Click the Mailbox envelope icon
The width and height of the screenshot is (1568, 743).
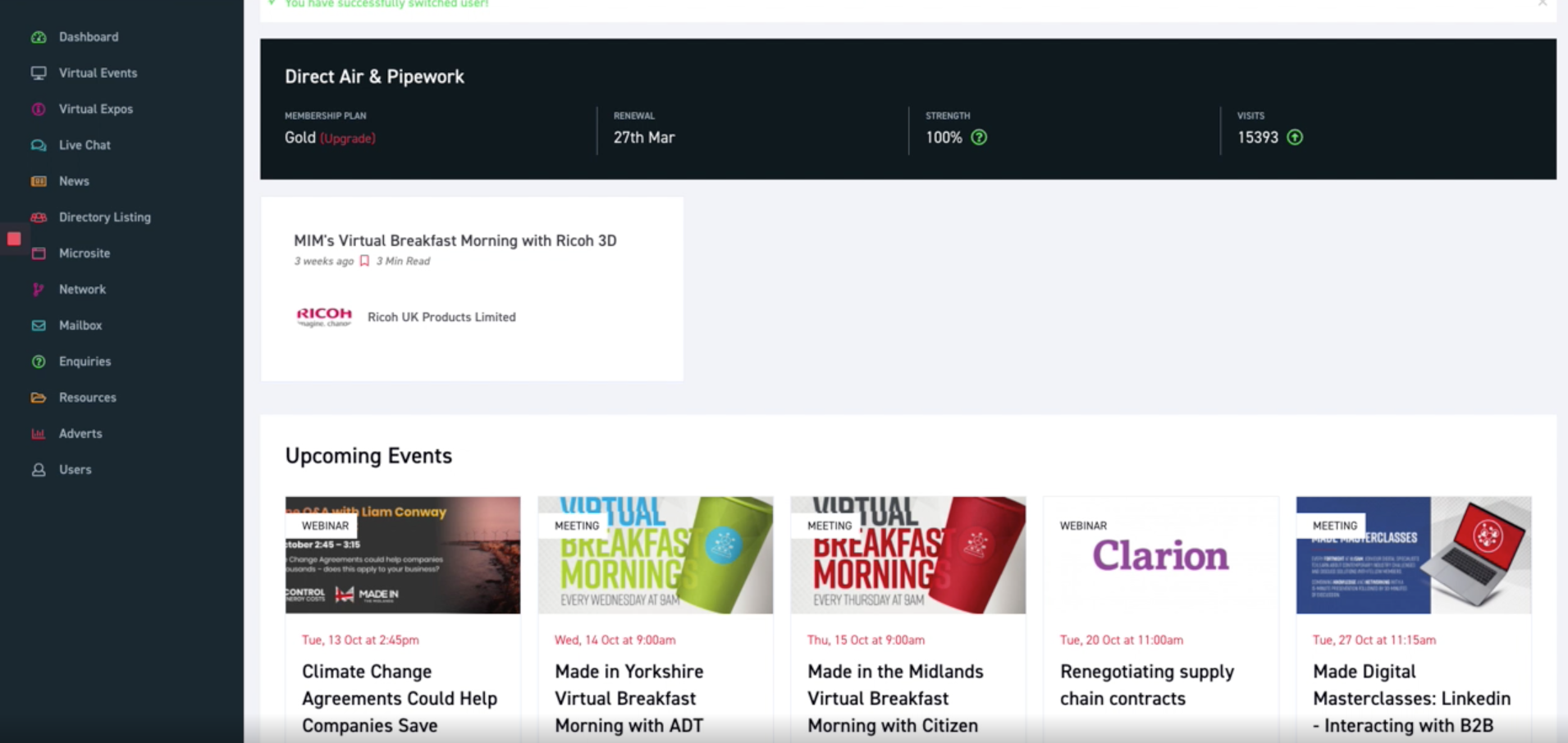click(39, 326)
